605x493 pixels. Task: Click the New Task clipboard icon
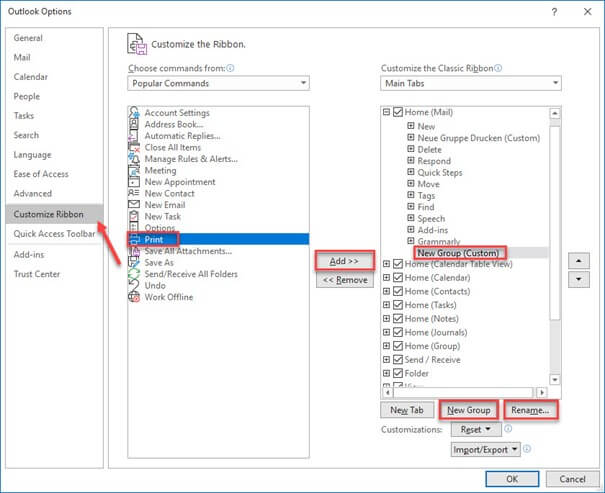pos(134,216)
